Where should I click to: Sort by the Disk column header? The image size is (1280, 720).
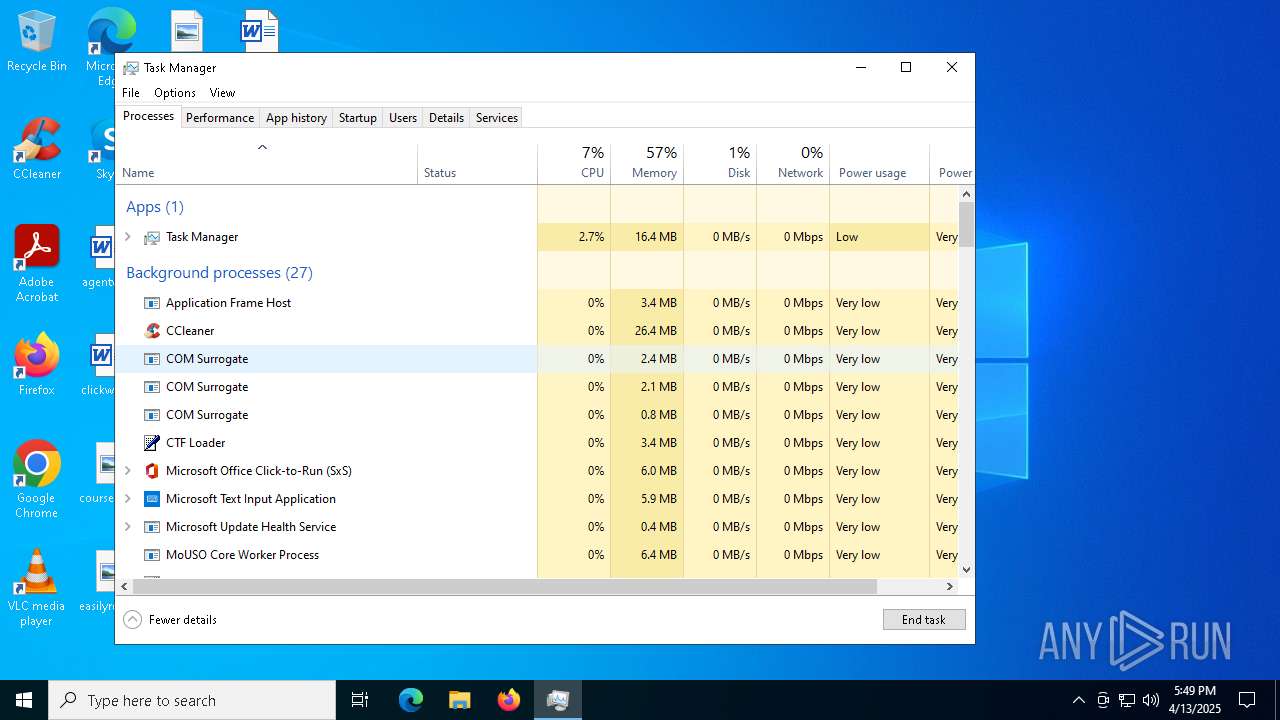point(720,164)
